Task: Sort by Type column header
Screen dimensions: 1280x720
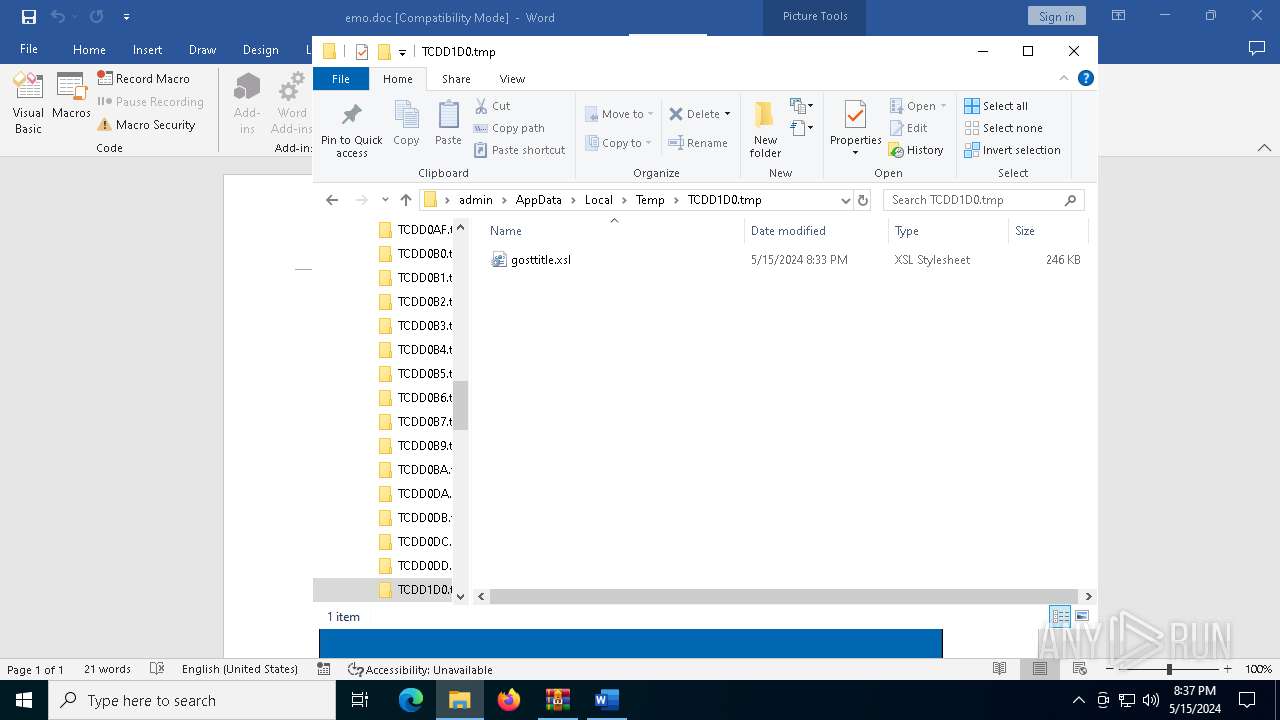Action: click(x=948, y=231)
